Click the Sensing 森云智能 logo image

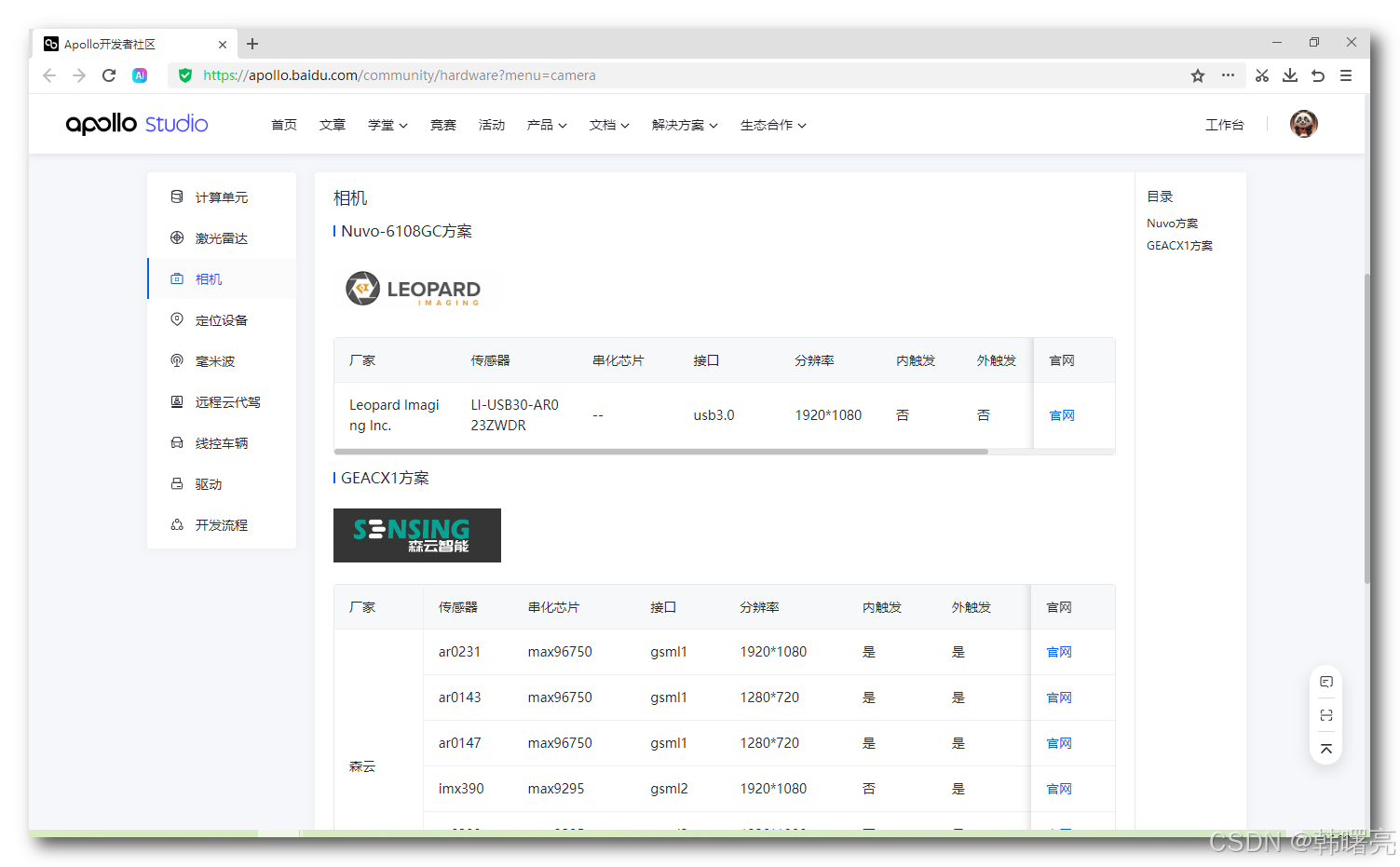click(417, 535)
